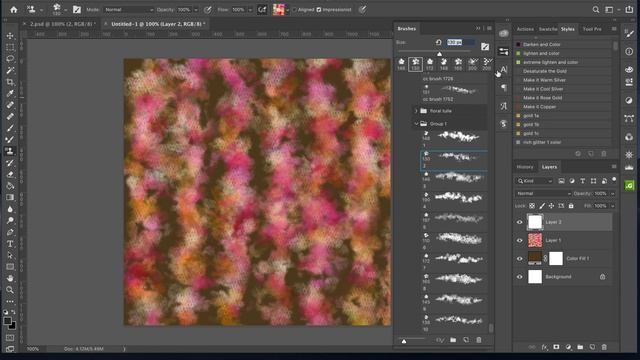Apply the Desaturate the Gold style

pos(563,71)
